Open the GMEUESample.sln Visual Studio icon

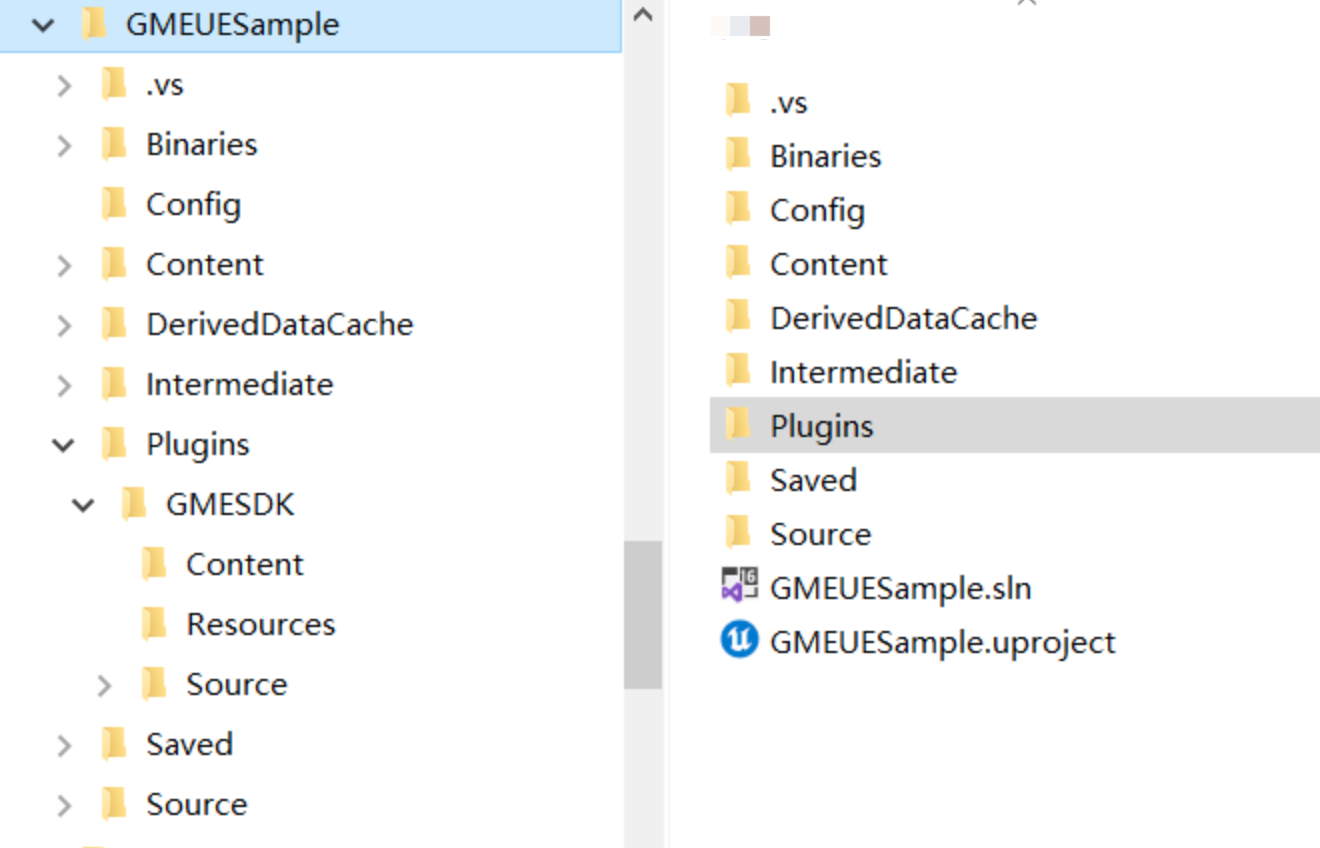[739, 587]
